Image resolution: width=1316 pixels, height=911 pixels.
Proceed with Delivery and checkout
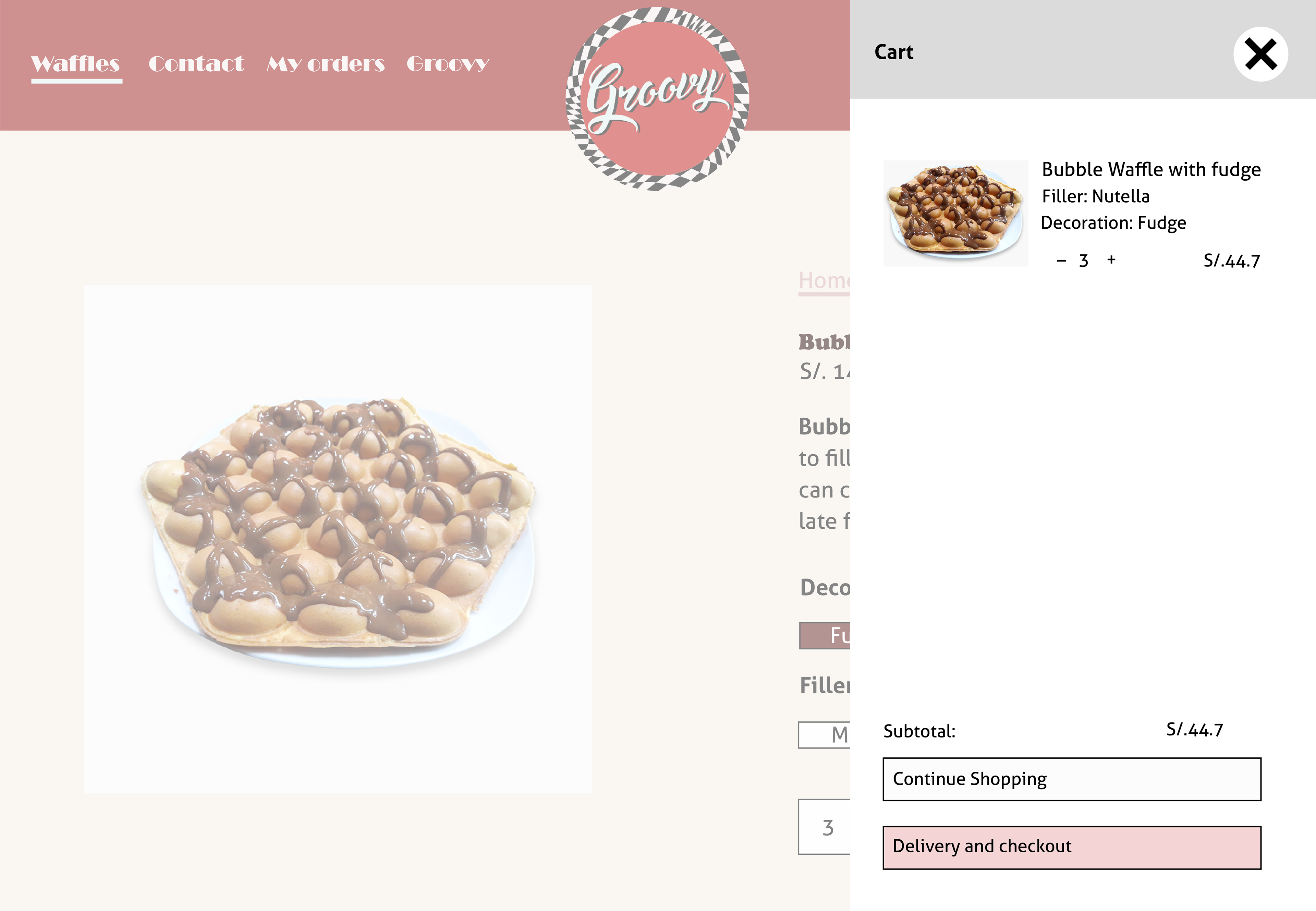pos(1071,847)
